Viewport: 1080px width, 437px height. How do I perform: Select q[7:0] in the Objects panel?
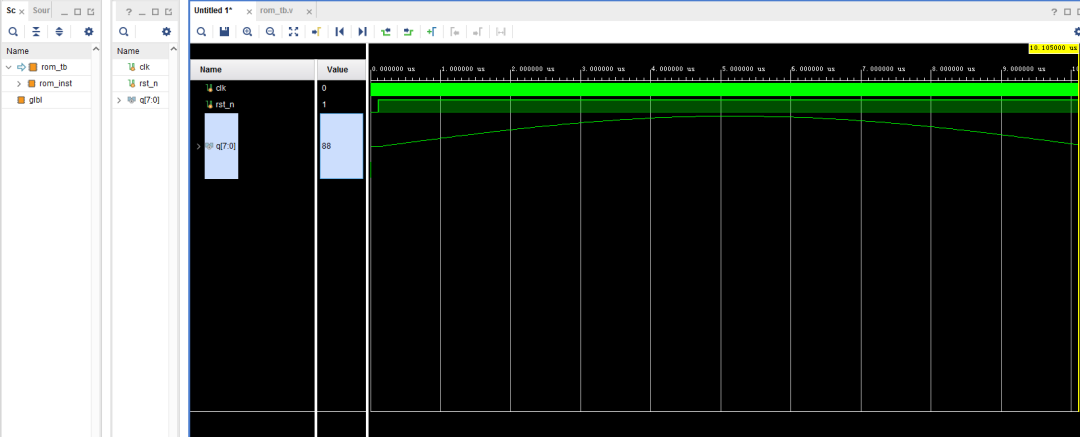[x=150, y=100]
